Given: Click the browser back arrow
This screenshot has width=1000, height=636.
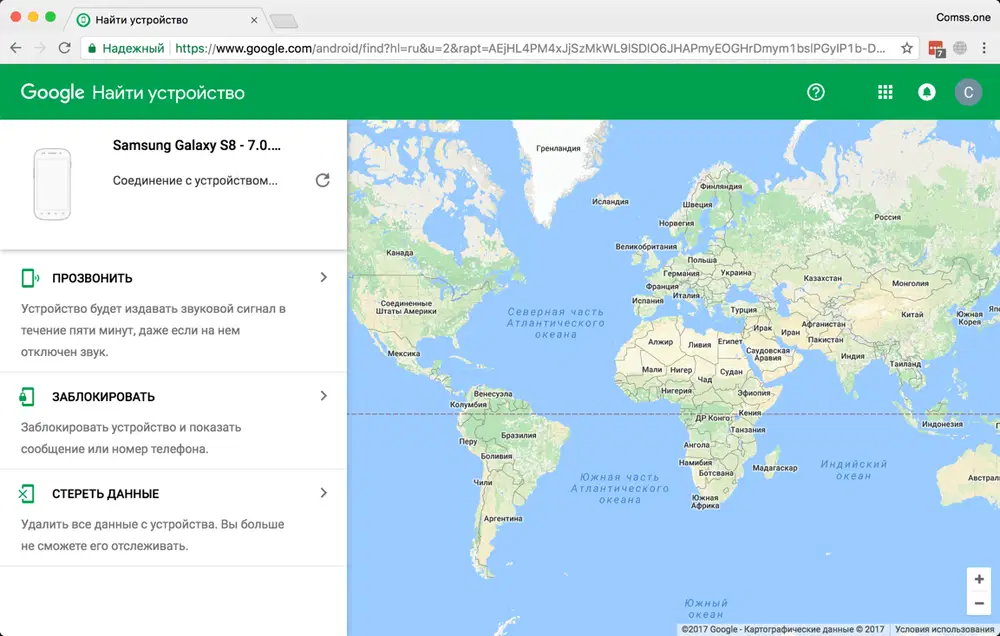Looking at the screenshot, I should coord(16,48).
